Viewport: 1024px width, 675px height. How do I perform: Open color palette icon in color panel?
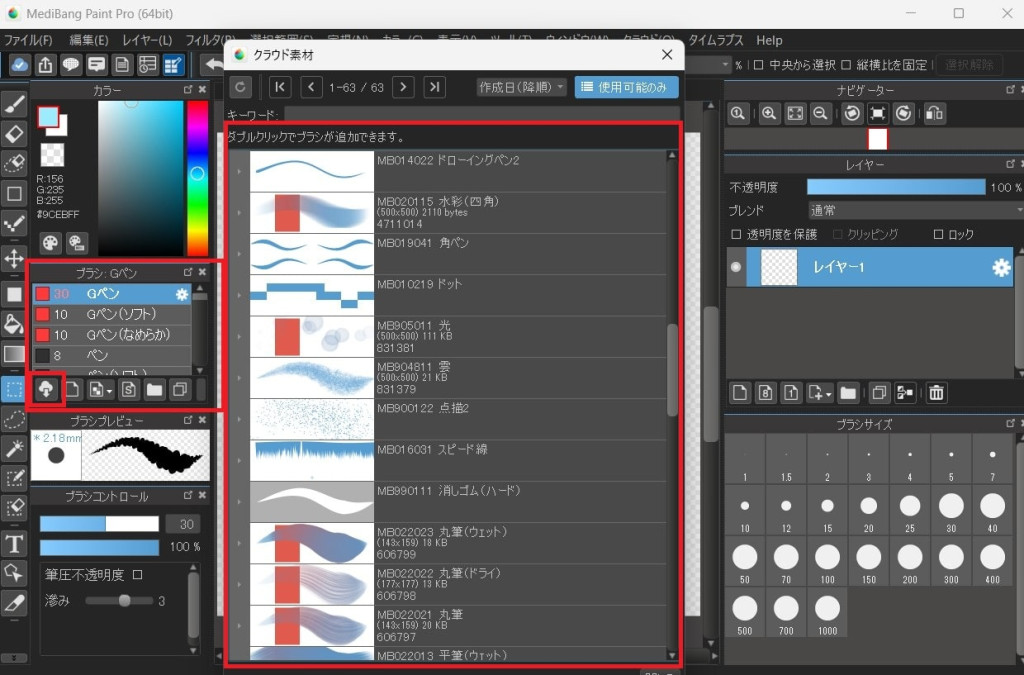coord(50,243)
